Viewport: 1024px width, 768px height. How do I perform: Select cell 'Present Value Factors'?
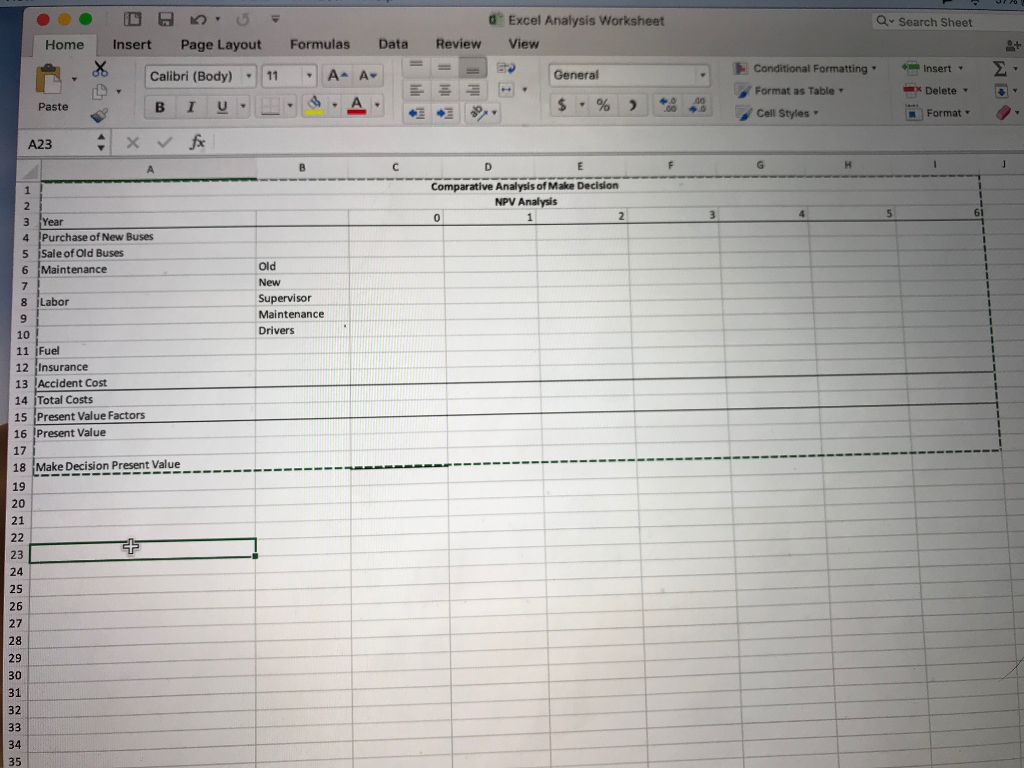click(x=145, y=415)
